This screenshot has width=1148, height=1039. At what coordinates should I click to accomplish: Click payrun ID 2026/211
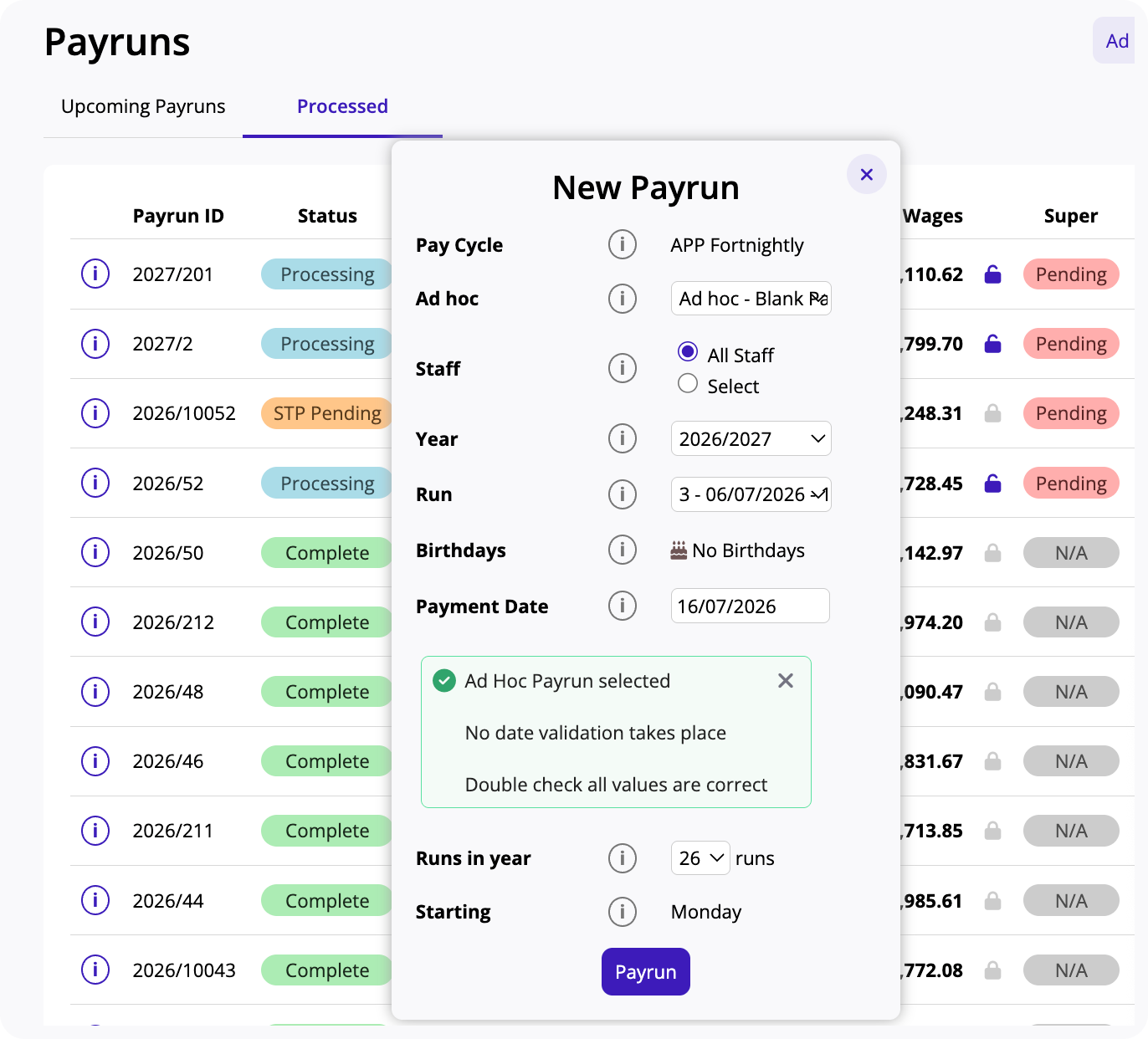(x=173, y=831)
